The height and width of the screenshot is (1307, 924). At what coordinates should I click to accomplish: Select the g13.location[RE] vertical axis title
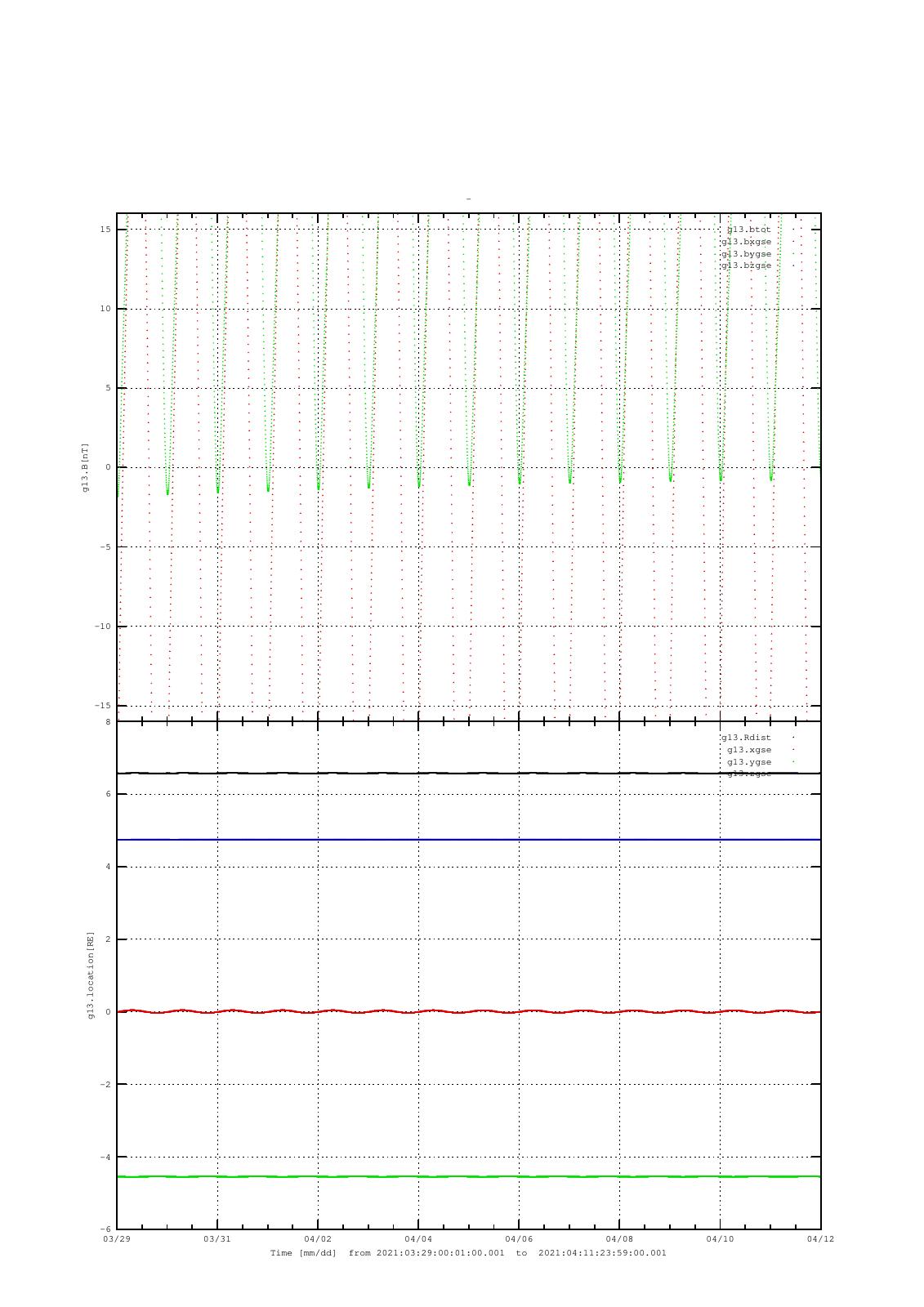[92, 975]
